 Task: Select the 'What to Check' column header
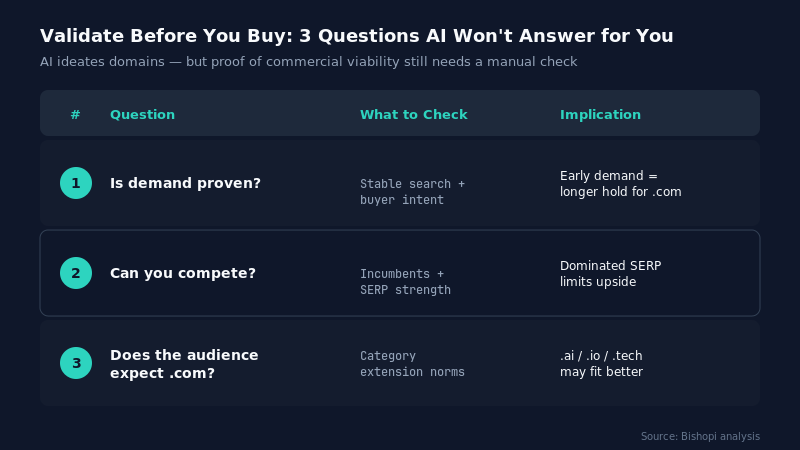coord(414,114)
